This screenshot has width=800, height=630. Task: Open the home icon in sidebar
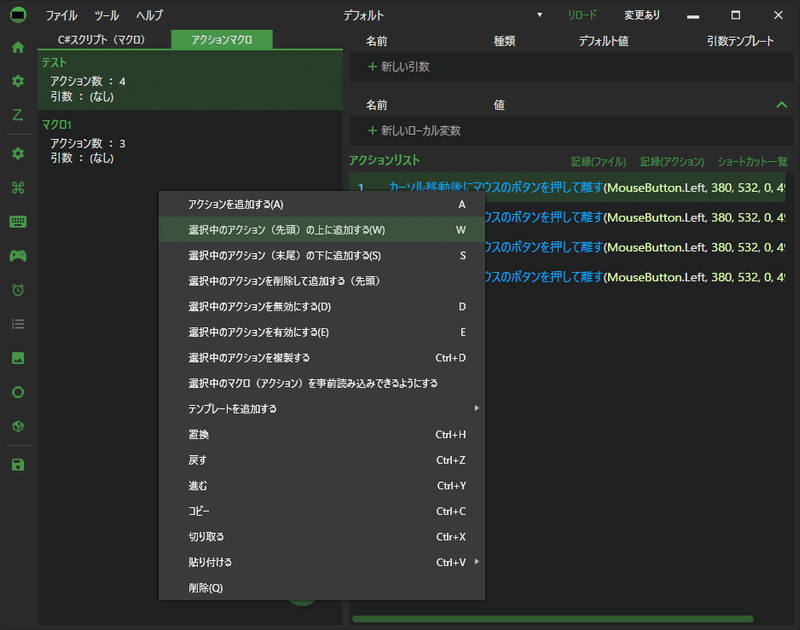tap(18, 47)
